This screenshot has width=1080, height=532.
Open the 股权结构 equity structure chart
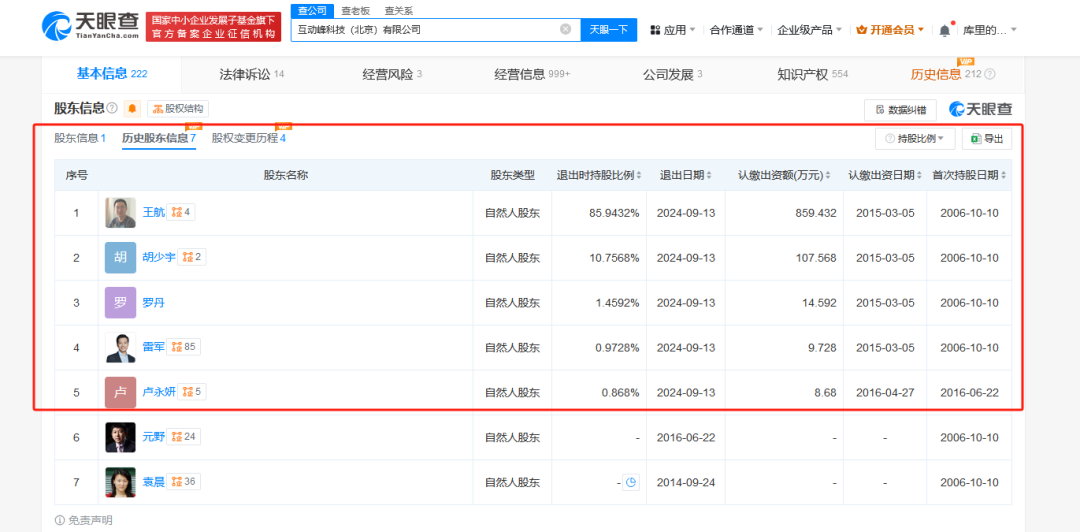pos(178,109)
